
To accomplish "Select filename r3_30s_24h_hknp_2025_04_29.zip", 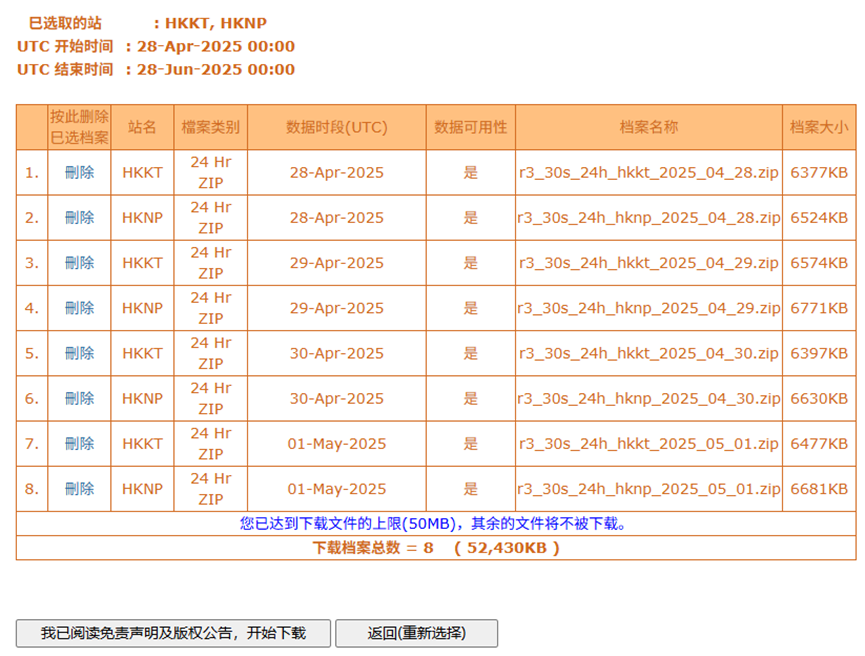I will [648, 308].
